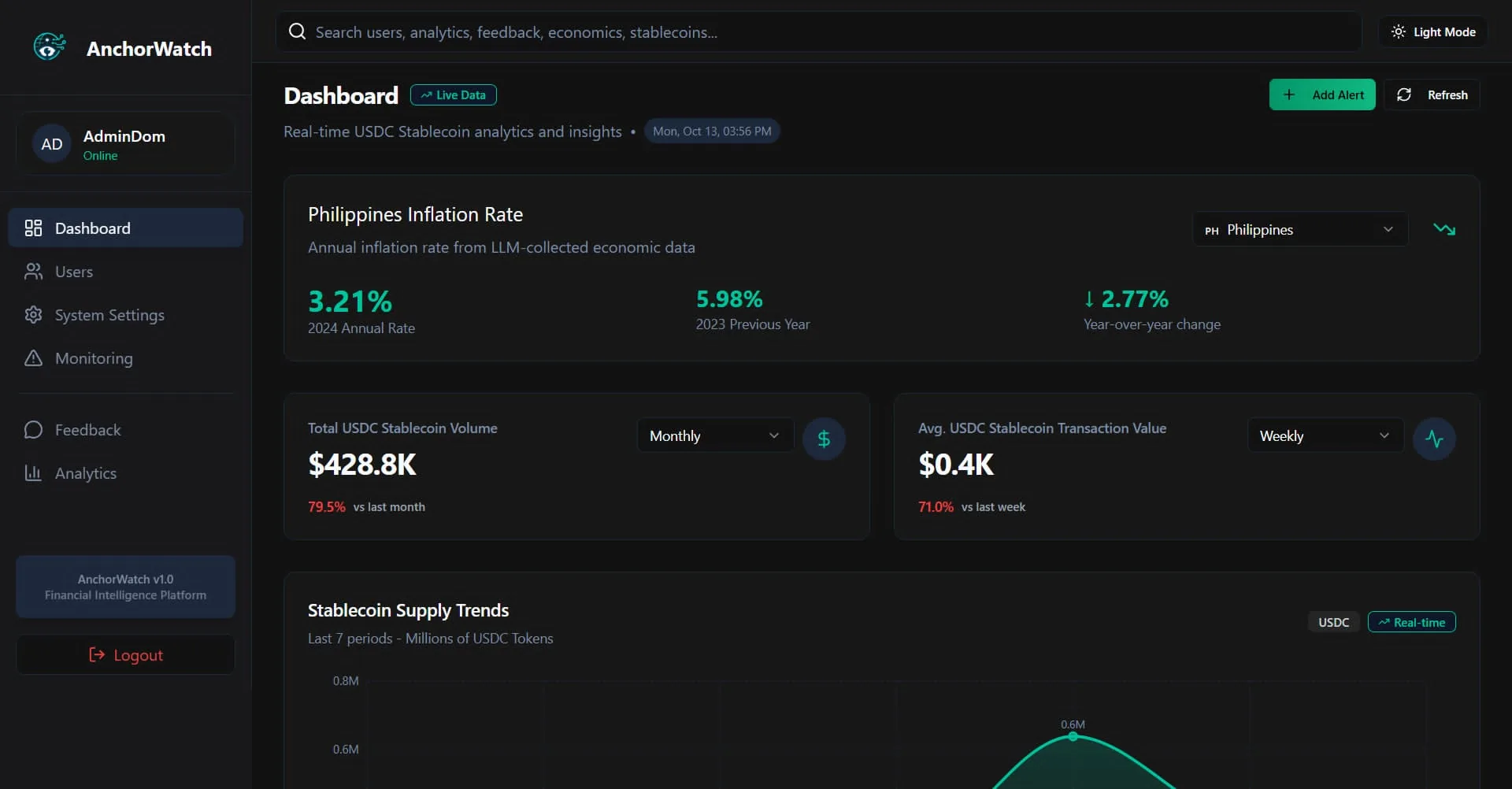This screenshot has width=1512, height=789.
Task: Click the $0.4K transaction value
Action: (956, 465)
